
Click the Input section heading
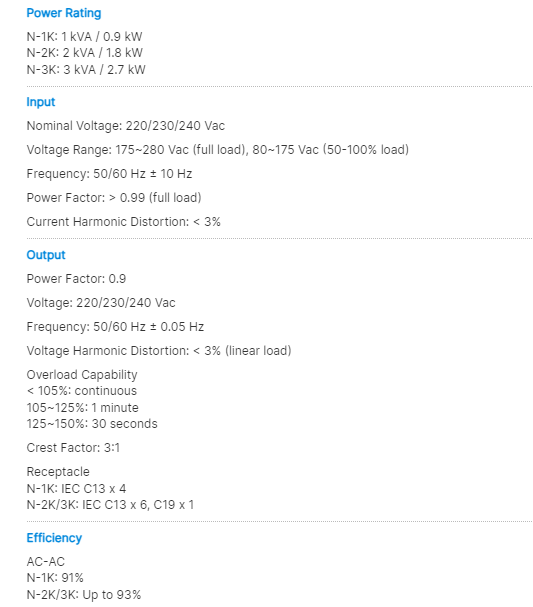41,102
